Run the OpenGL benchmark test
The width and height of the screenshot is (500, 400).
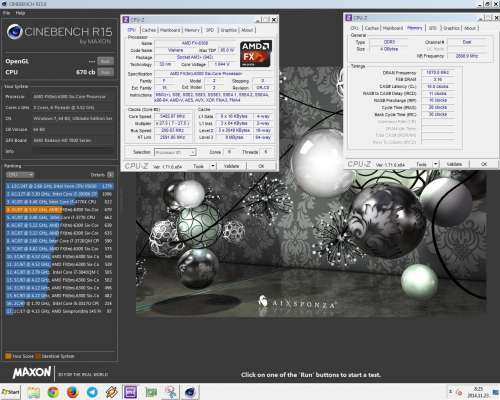click(105, 61)
